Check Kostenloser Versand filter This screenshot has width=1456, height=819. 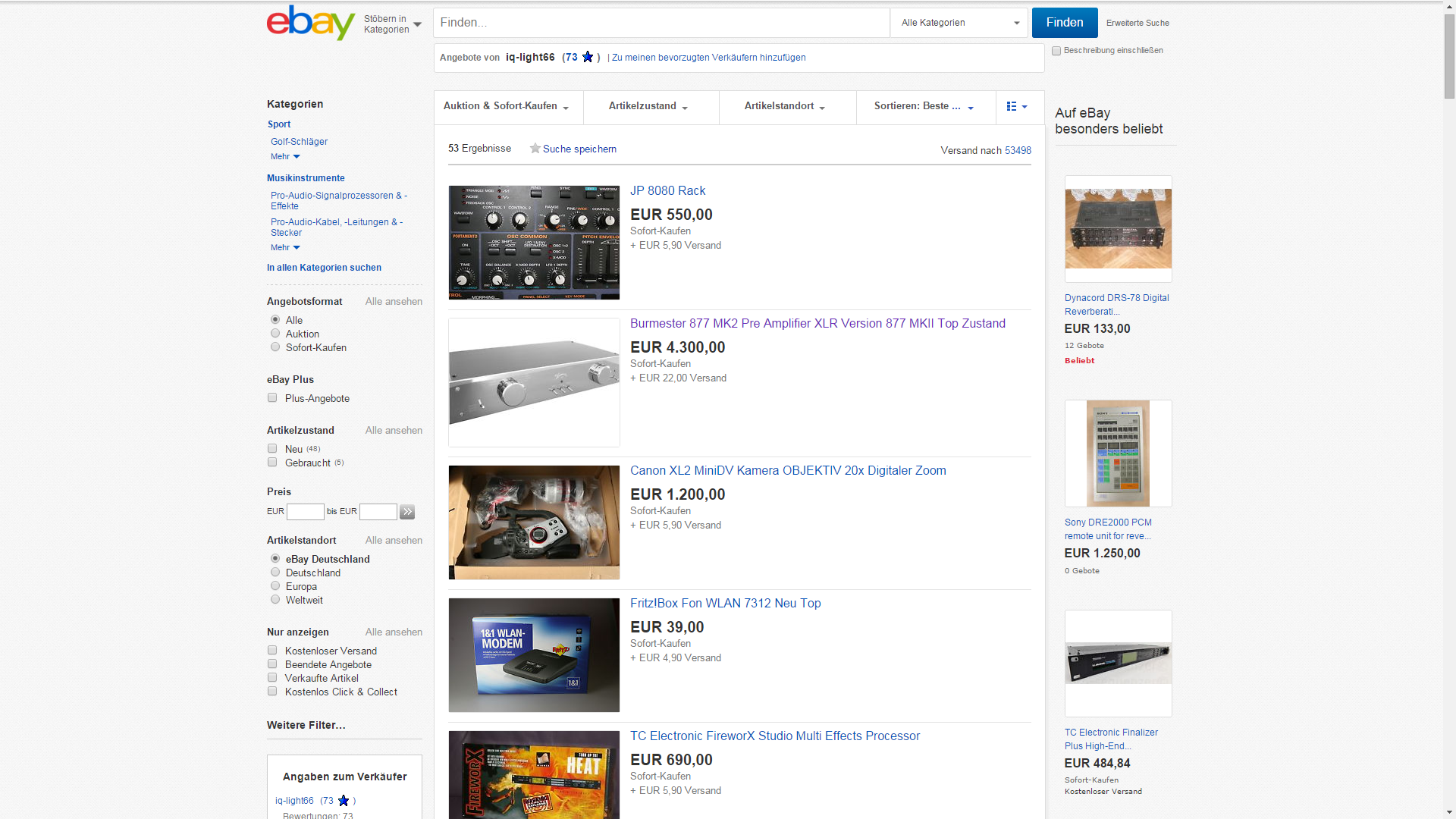[x=272, y=651]
